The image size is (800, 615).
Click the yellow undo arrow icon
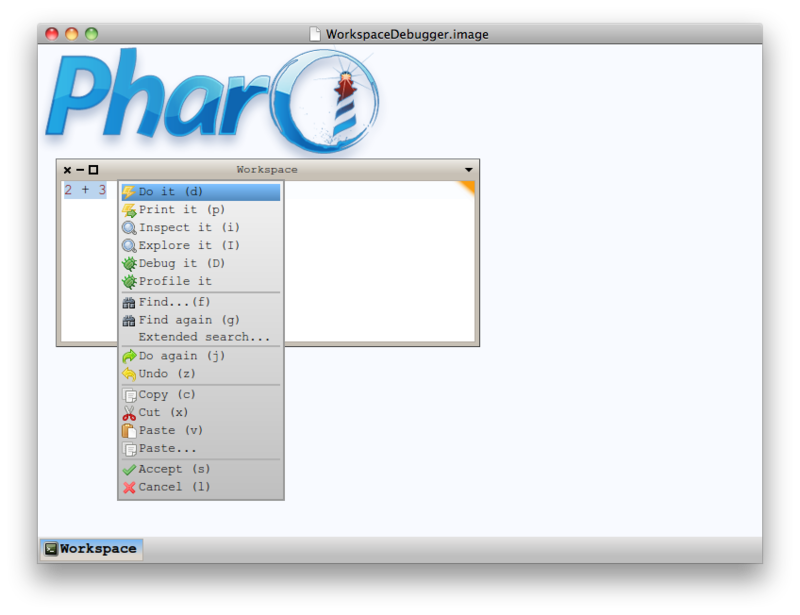(x=129, y=374)
